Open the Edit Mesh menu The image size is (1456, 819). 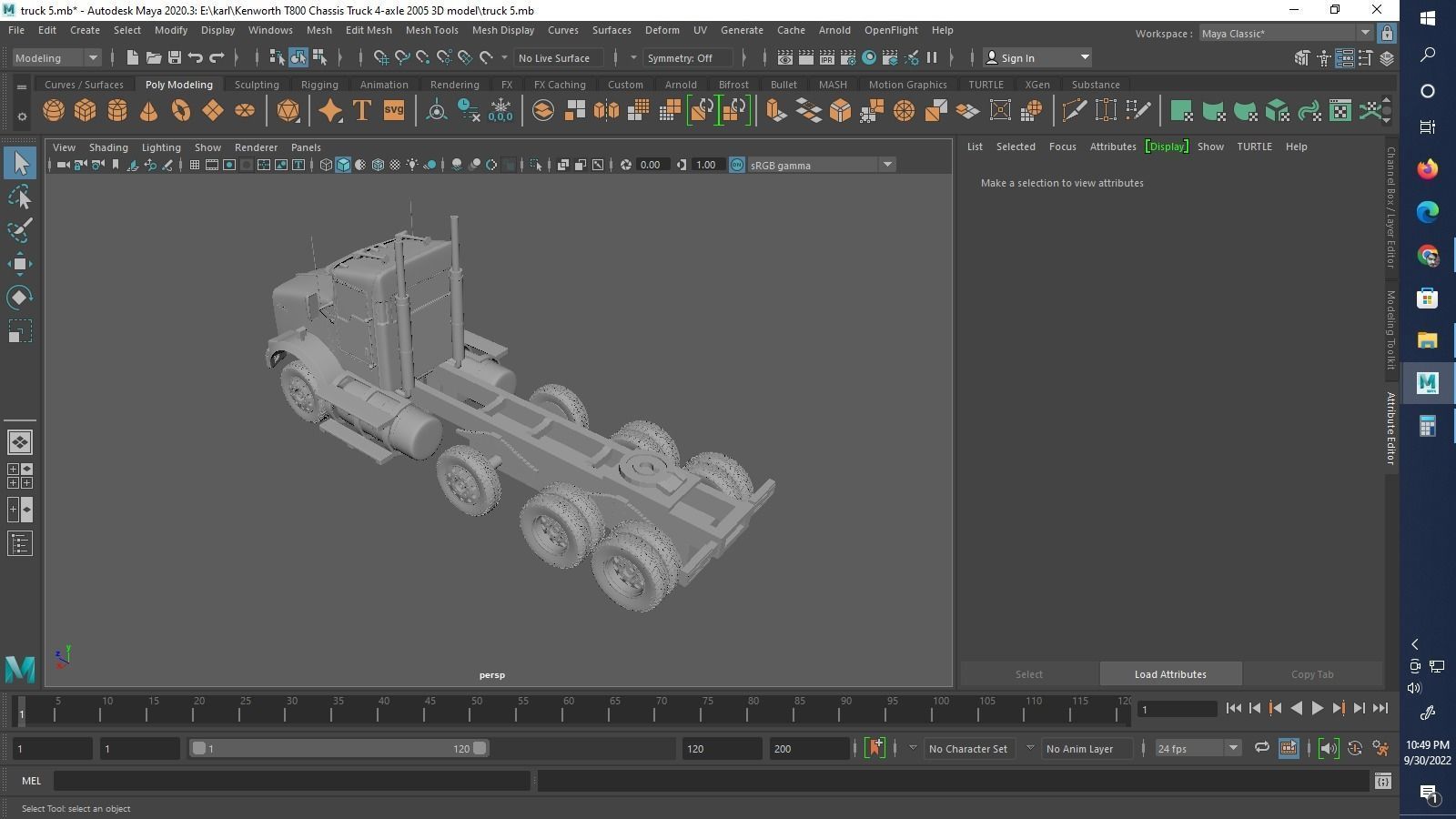point(369,30)
